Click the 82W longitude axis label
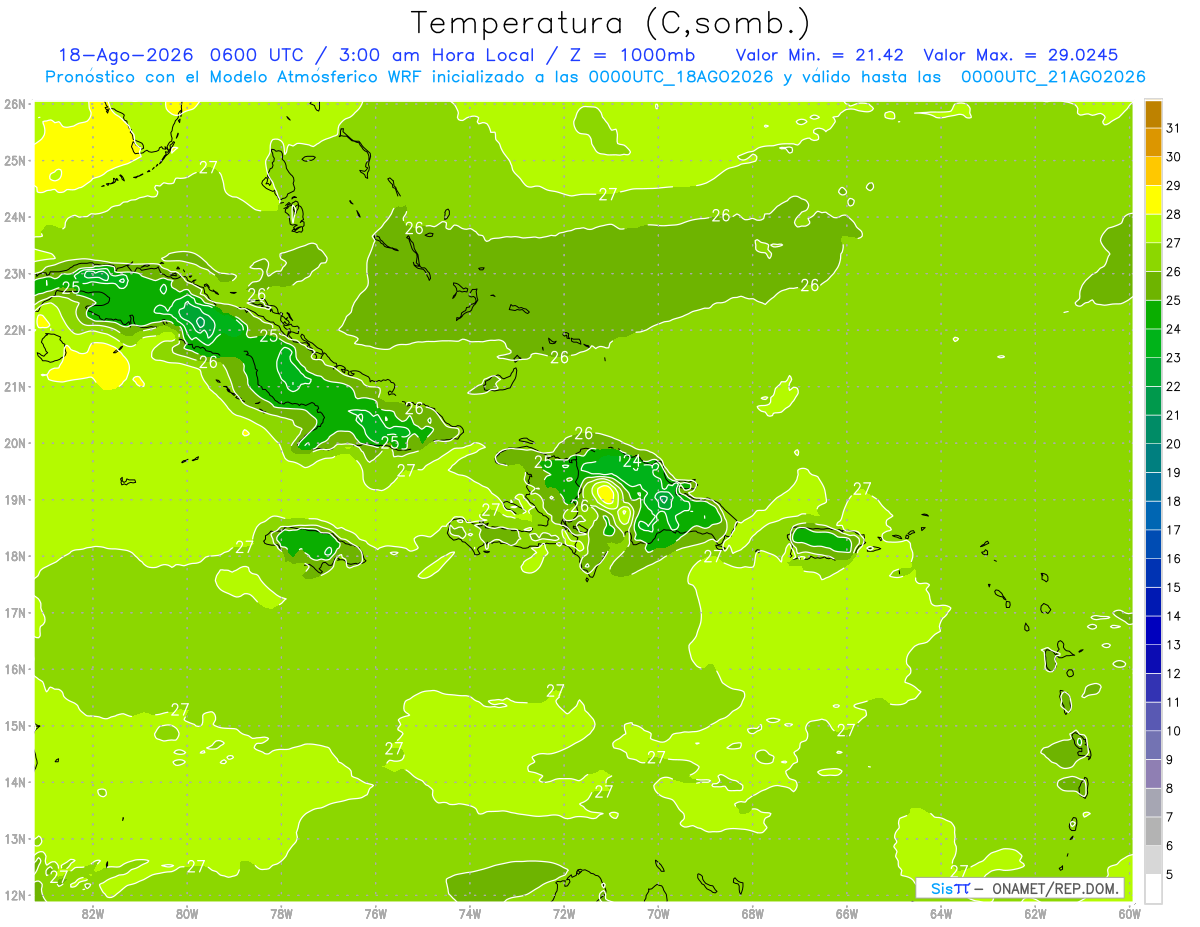Screen dimensions: 1200x927 pyautogui.click(x=93, y=913)
